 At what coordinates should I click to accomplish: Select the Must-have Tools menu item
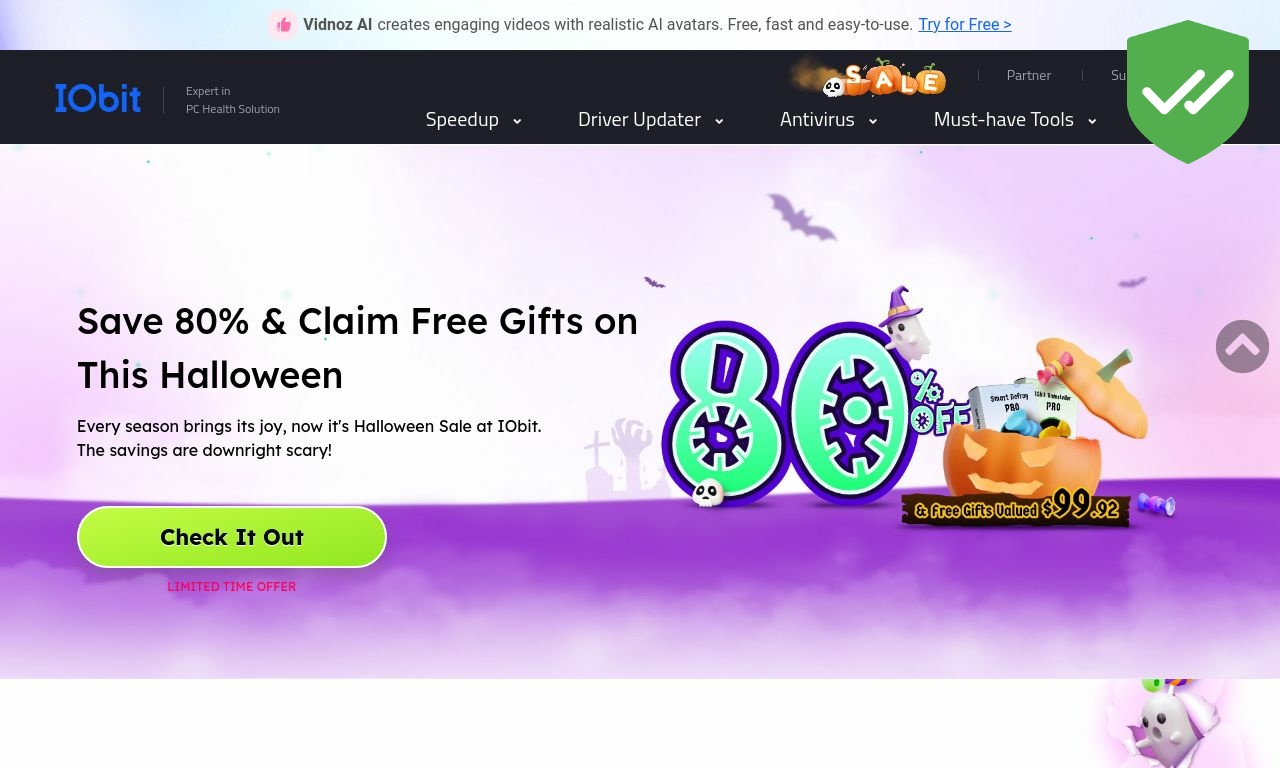[x=1003, y=119]
